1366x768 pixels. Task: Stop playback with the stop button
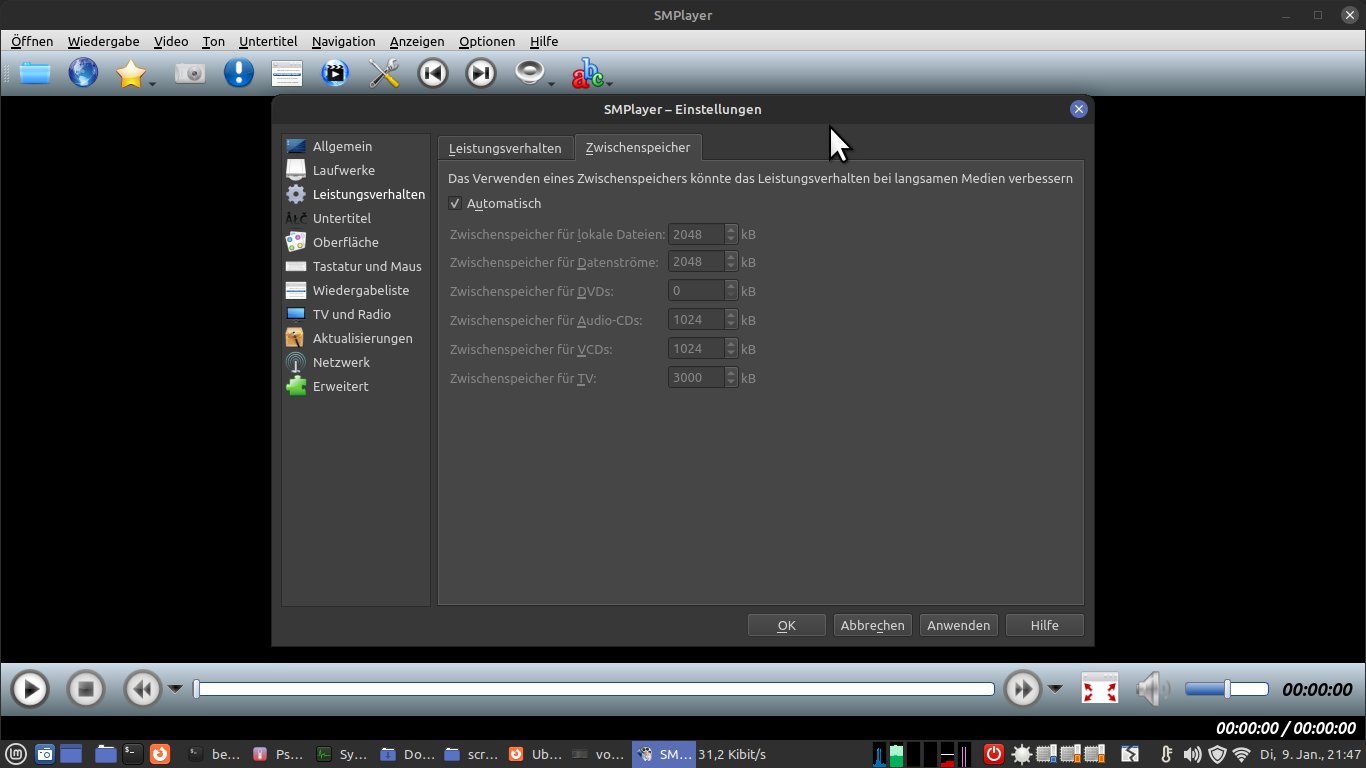86,689
